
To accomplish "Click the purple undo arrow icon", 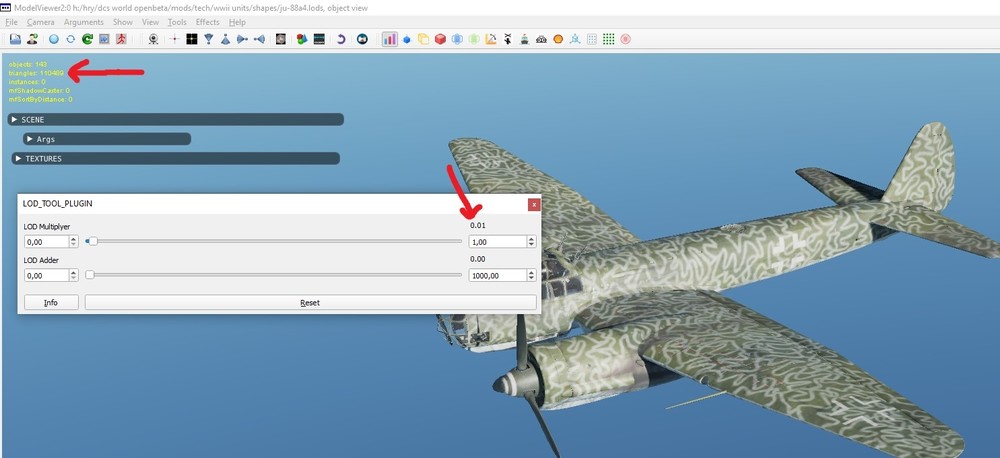I will pos(341,39).
